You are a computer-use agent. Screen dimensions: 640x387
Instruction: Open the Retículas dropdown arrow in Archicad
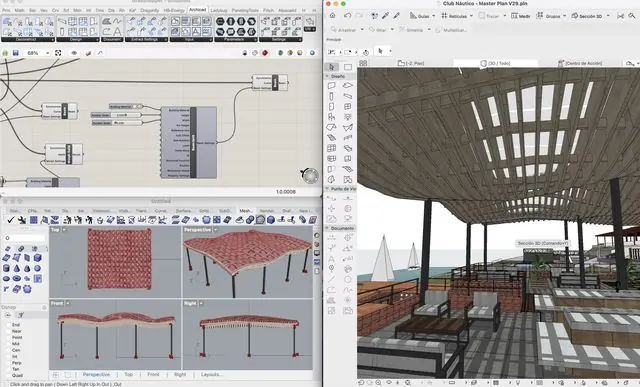pos(471,16)
